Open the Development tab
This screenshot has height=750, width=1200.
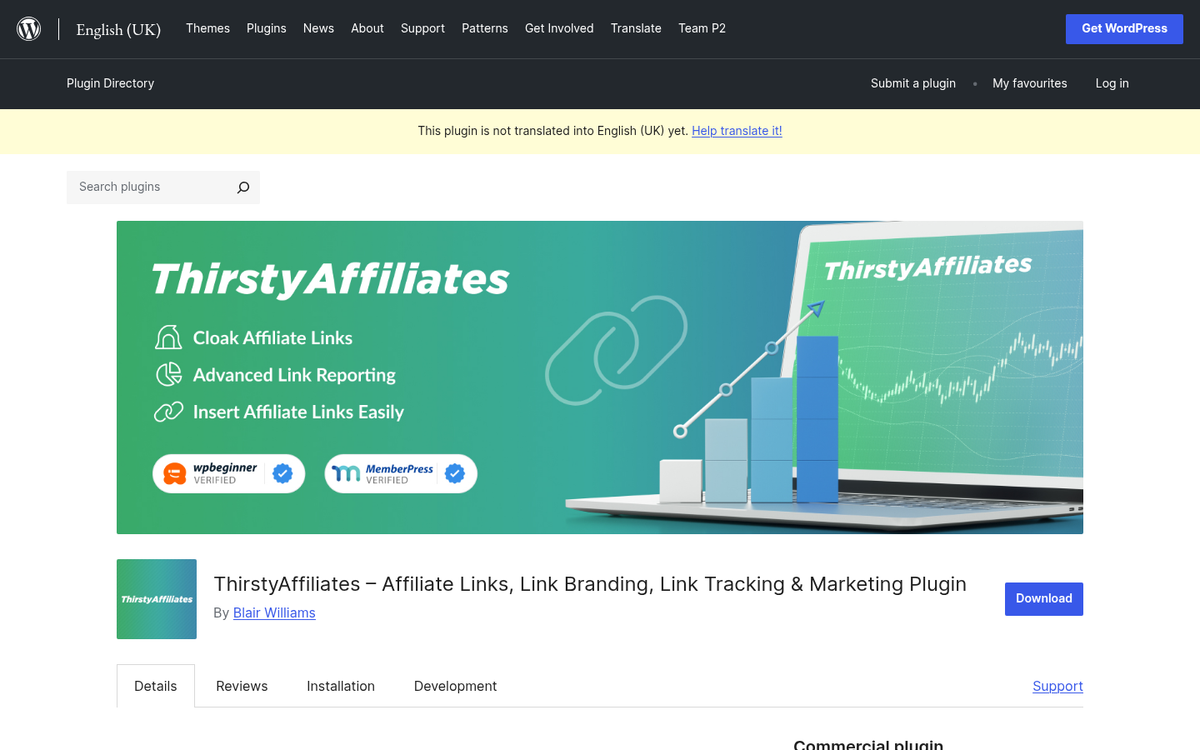point(455,686)
